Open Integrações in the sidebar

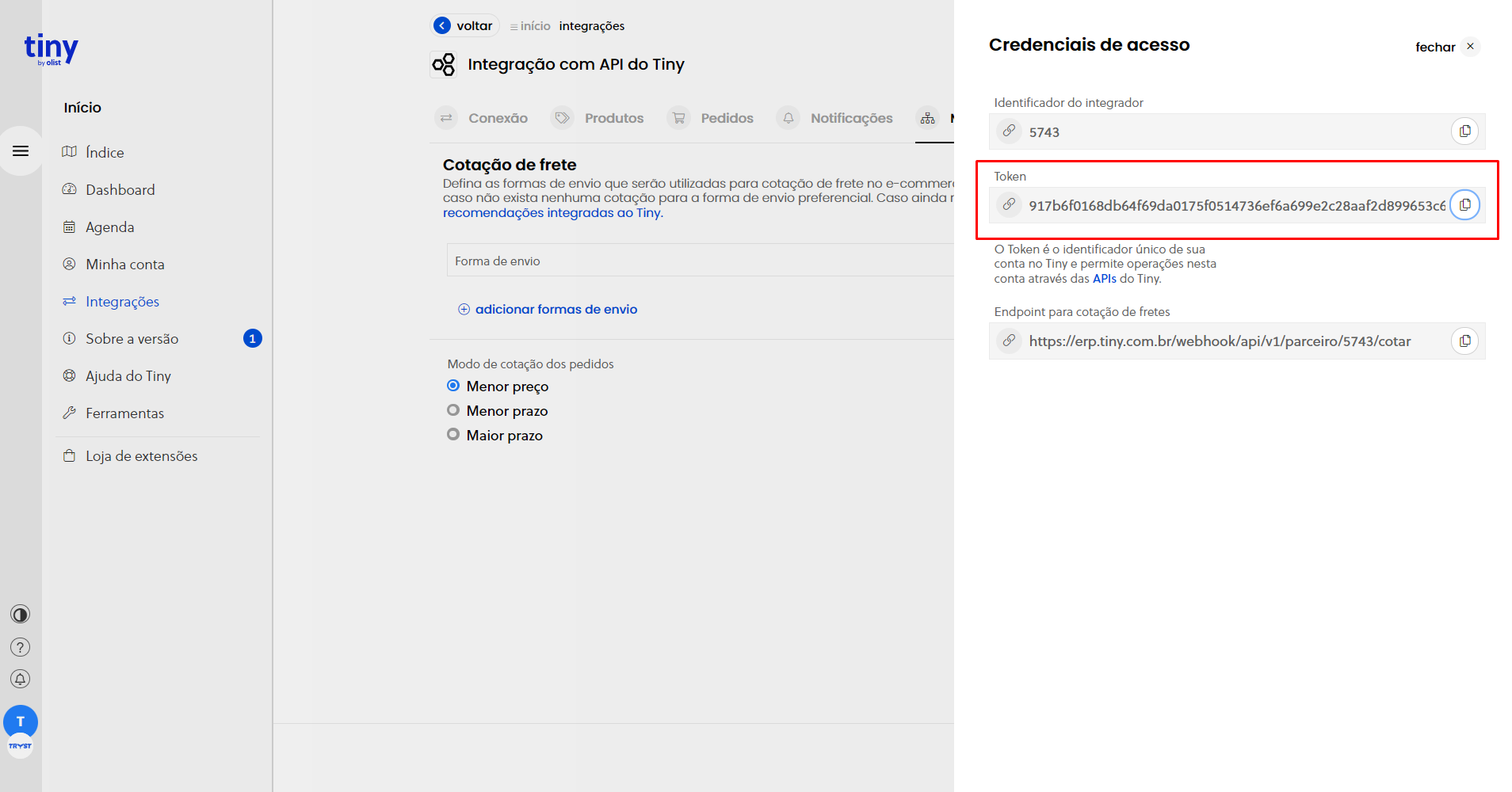pos(122,301)
